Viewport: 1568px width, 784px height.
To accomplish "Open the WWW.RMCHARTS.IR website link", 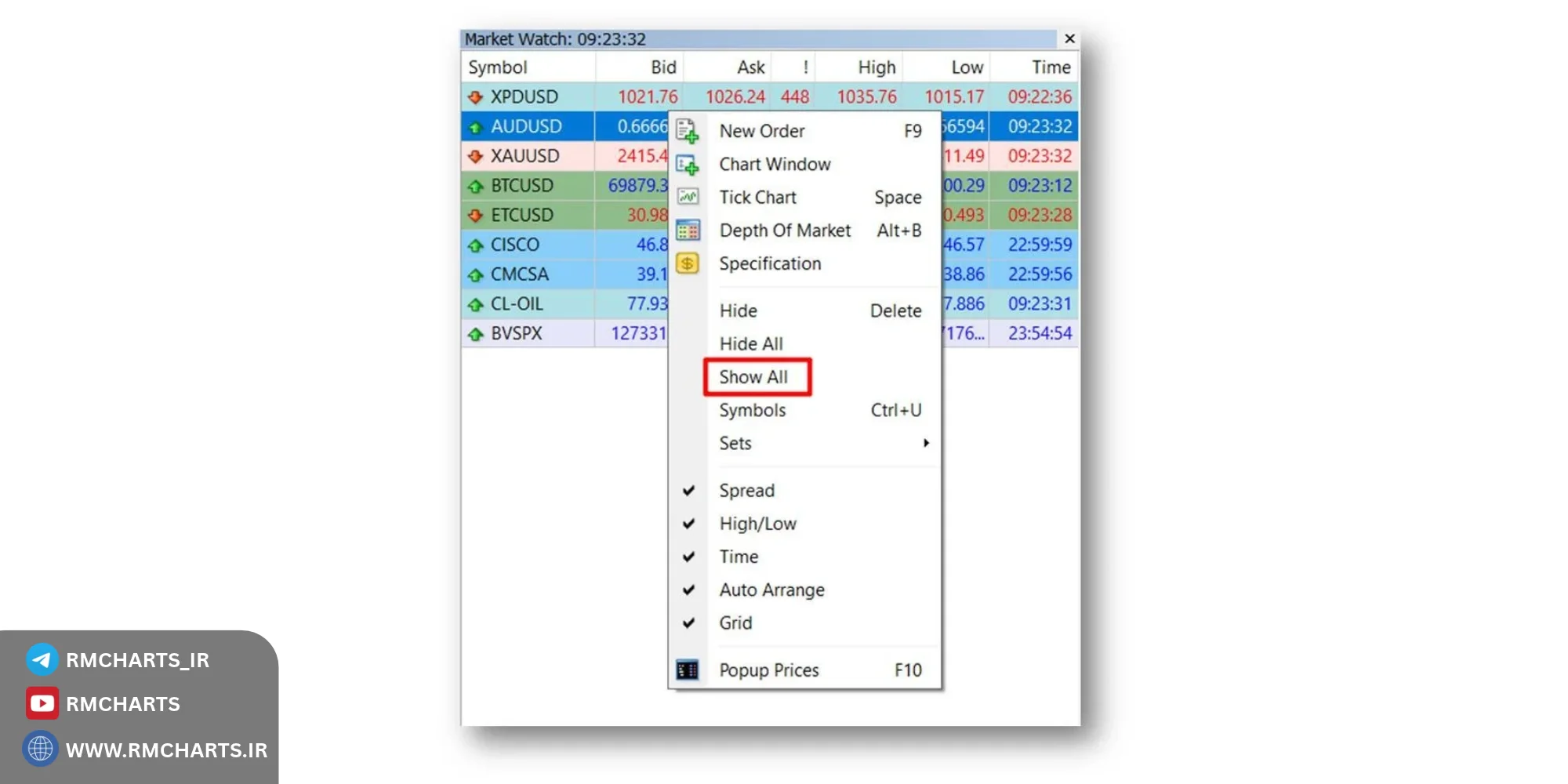I will 166,750.
